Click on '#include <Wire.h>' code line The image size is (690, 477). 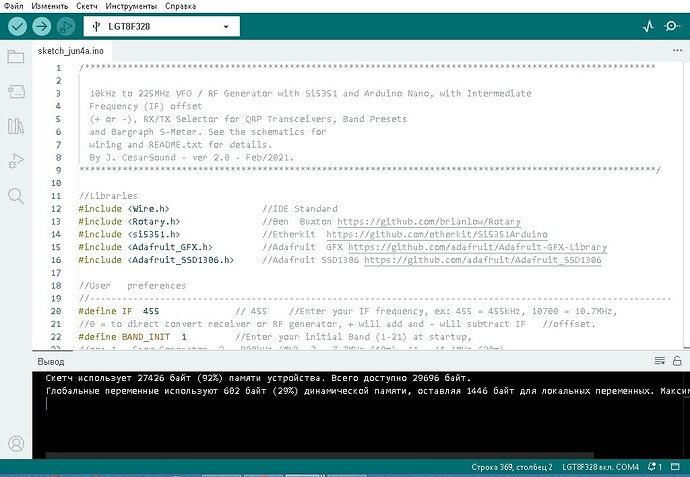click(x=124, y=209)
